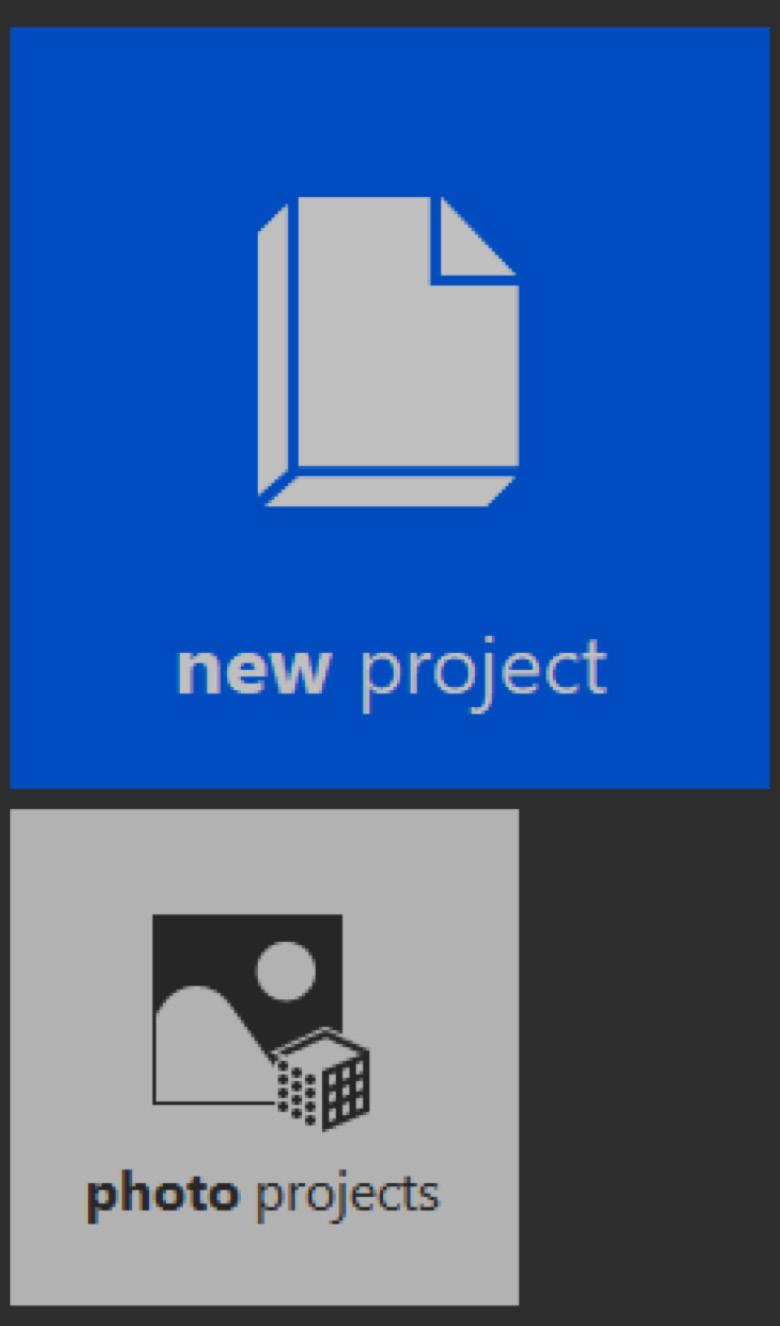
Task: Click gray tile background above the photo icon
Action: [x=264, y=860]
